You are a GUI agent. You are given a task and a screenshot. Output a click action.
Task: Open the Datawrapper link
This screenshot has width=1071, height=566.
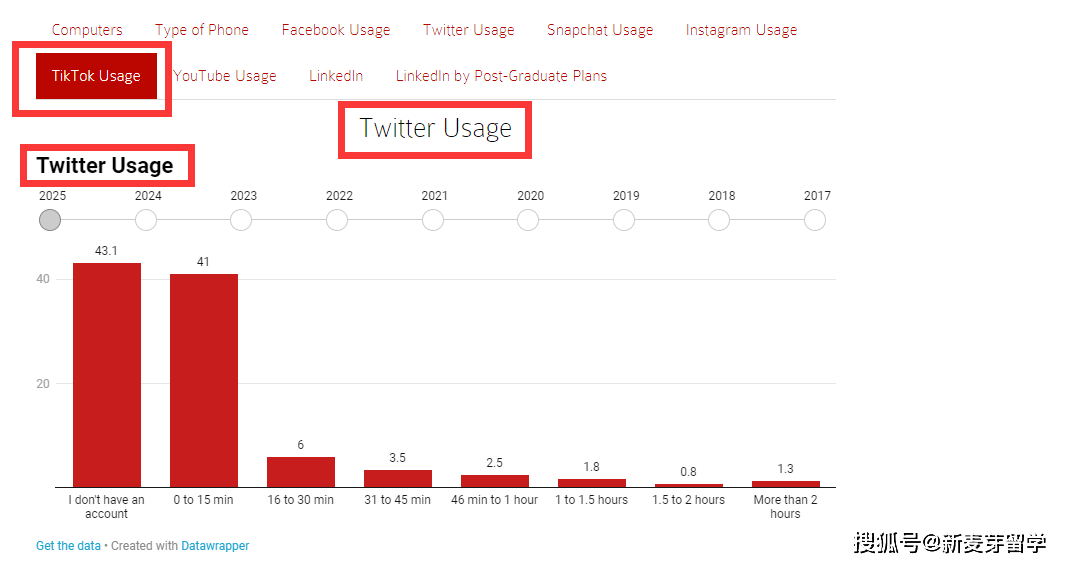215,546
